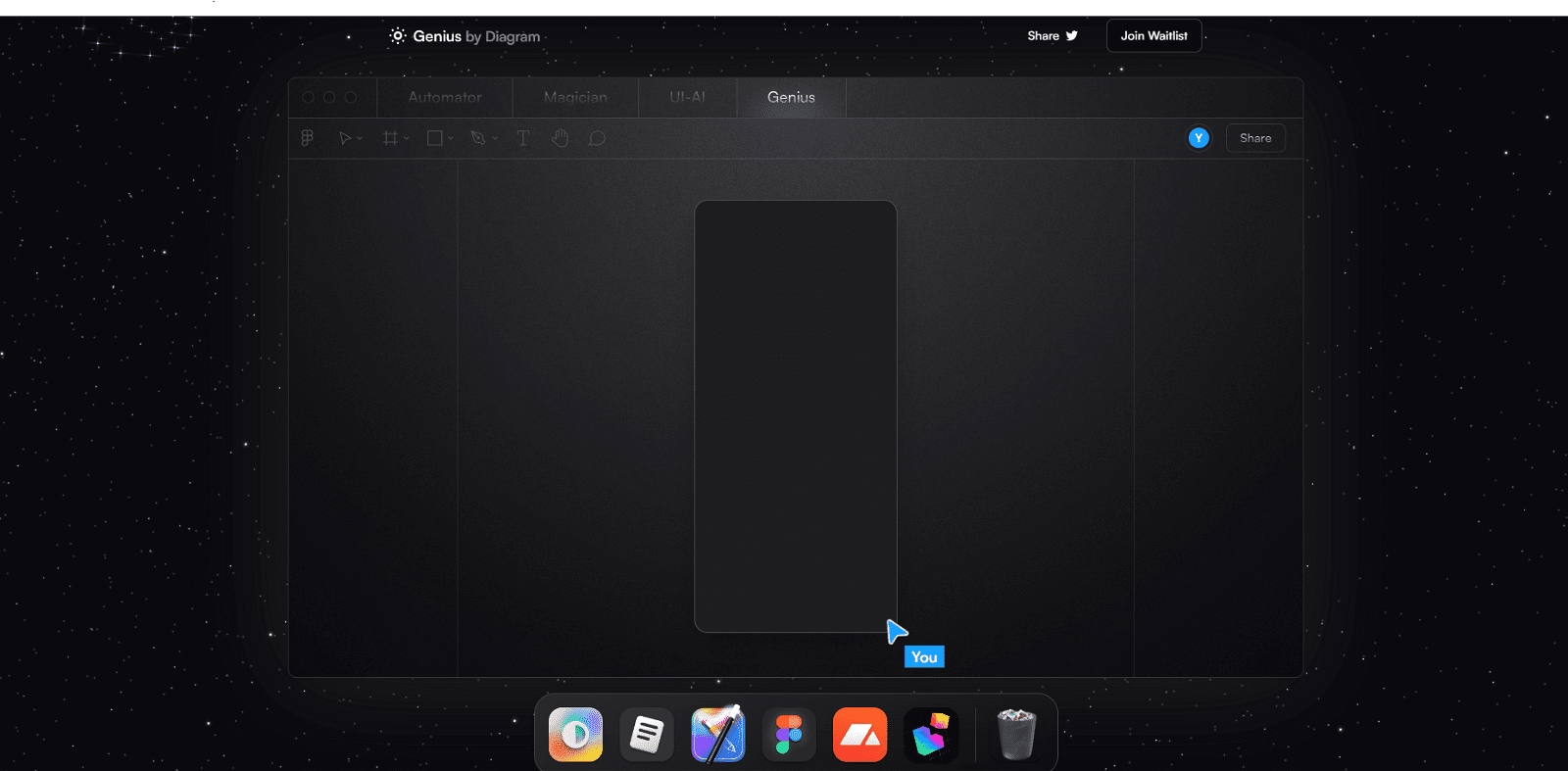Open the Figma logo main menu
1568x771 pixels.
click(x=307, y=138)
